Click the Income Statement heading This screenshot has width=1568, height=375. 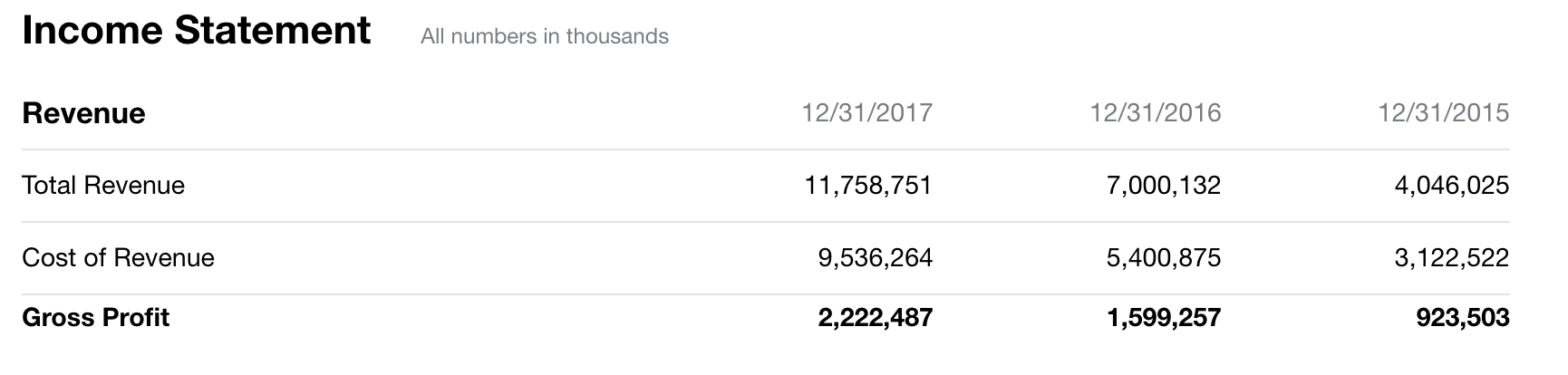196,31
